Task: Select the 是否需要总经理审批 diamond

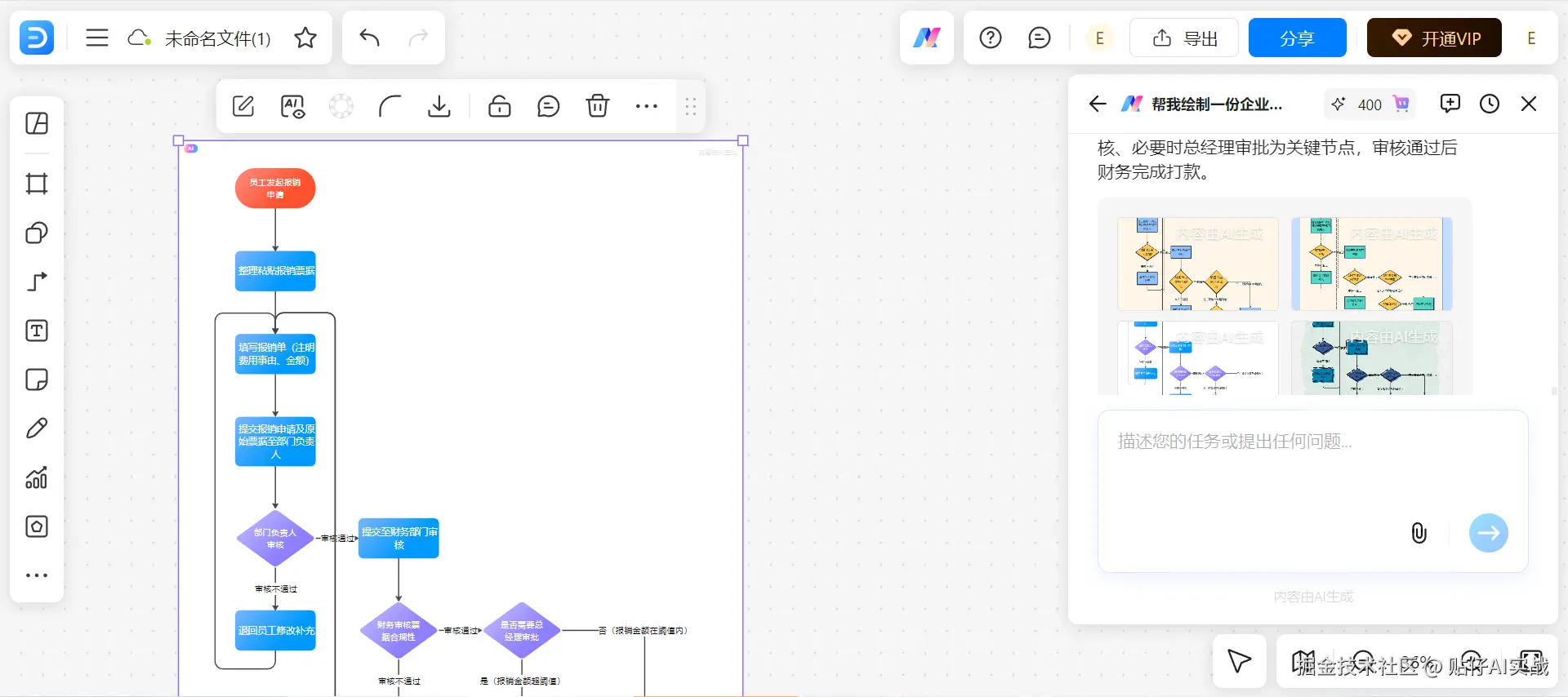Action: 522,631
